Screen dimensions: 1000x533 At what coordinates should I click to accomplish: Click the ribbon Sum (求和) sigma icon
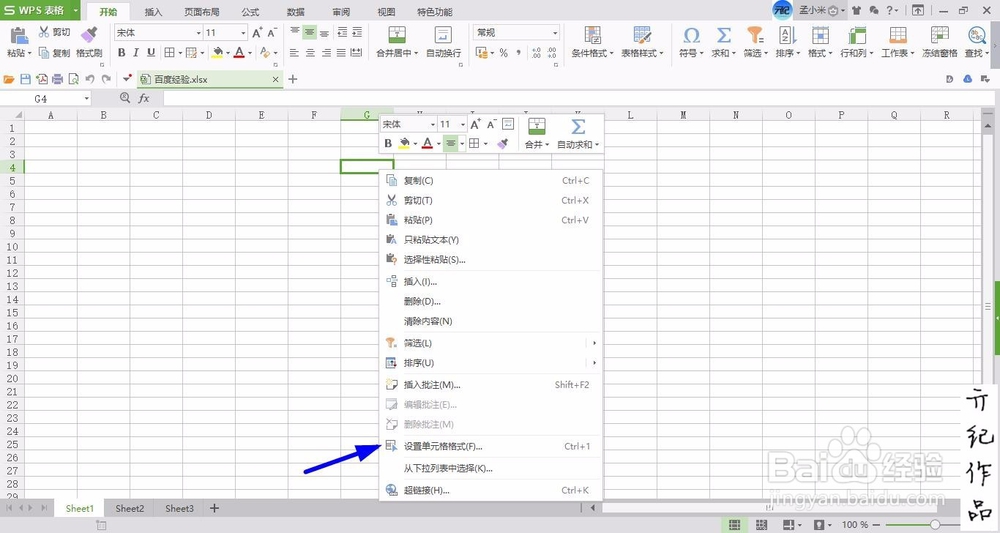724,34
